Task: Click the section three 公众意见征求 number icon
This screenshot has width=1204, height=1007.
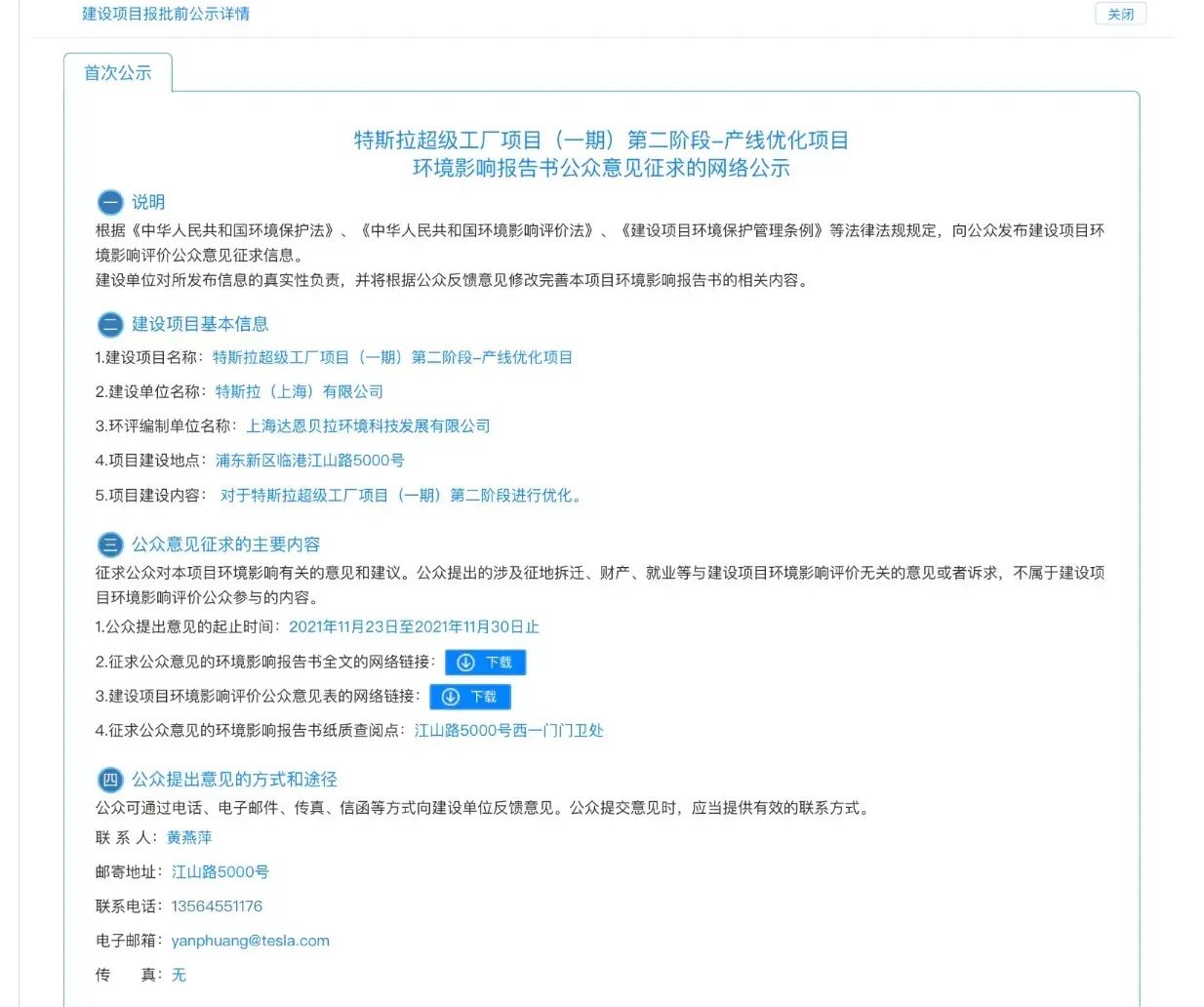Action: [109, 544]
